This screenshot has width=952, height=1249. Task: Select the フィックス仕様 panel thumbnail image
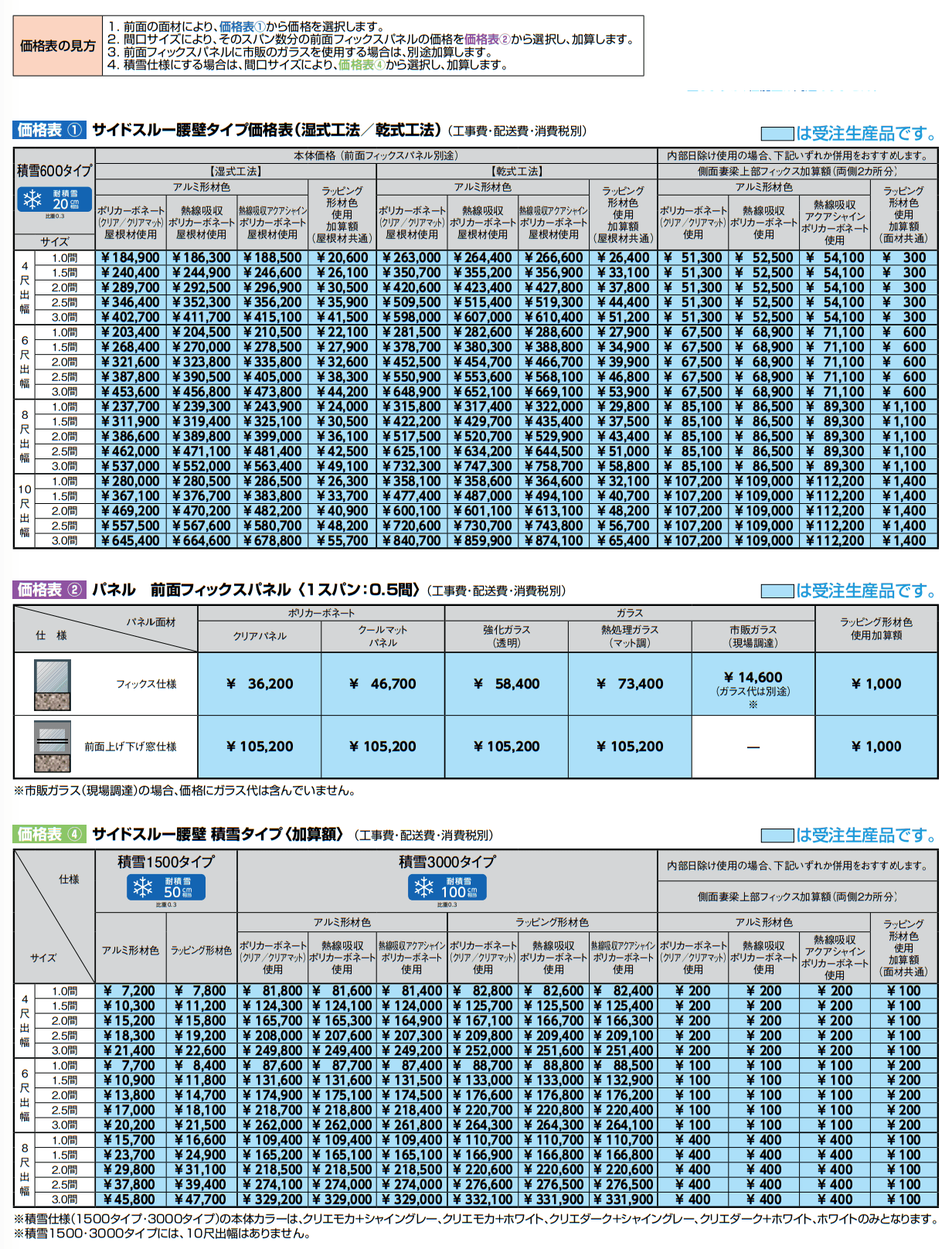pos(53,684)
